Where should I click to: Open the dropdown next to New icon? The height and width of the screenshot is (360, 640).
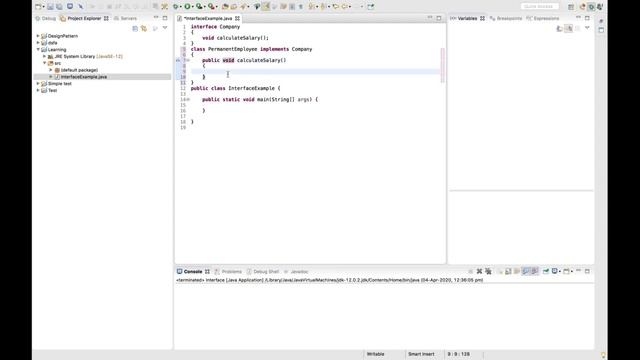[x=43, y=7]
